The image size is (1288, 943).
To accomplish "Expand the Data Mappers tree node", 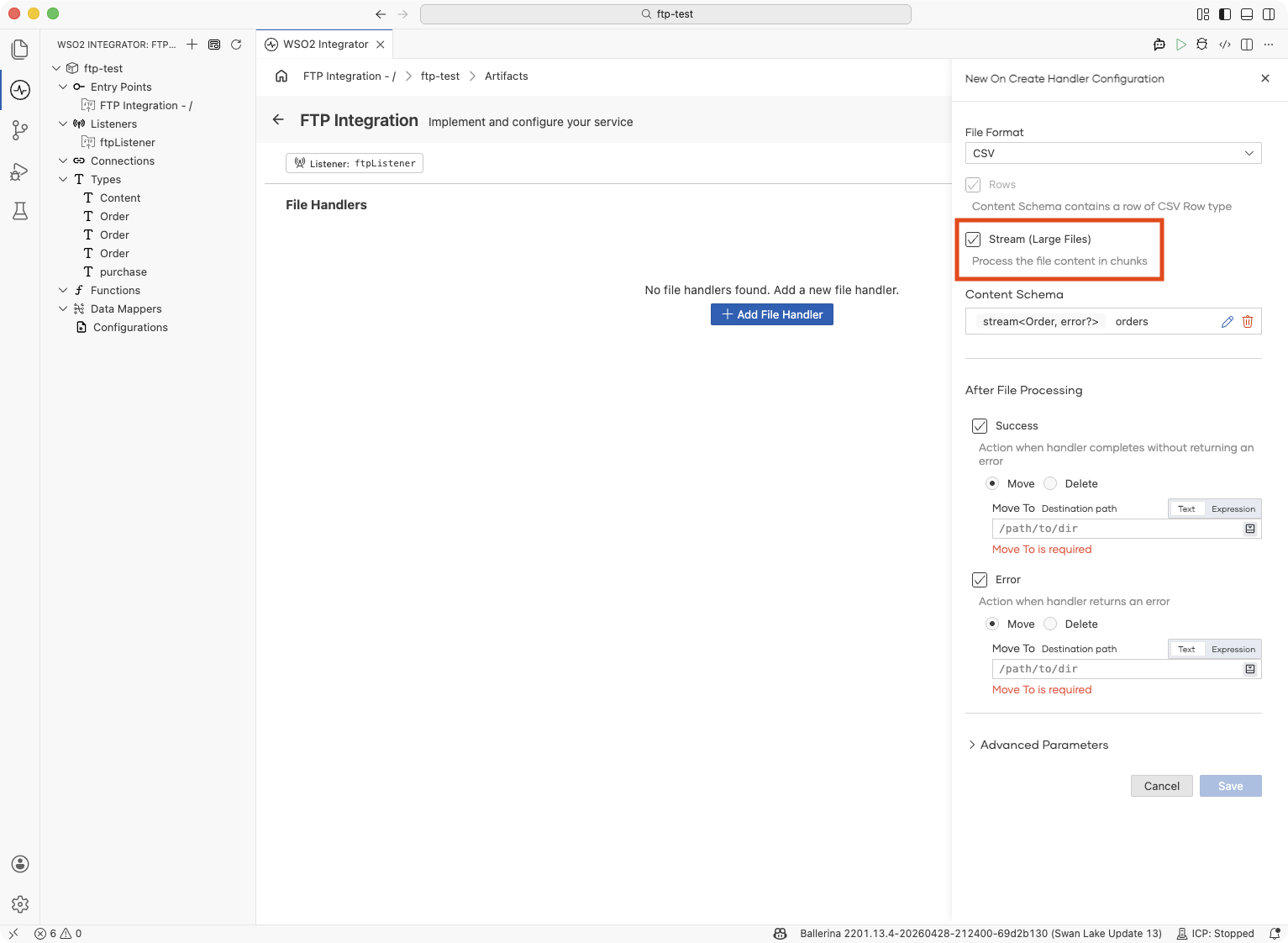I will 63,308.
